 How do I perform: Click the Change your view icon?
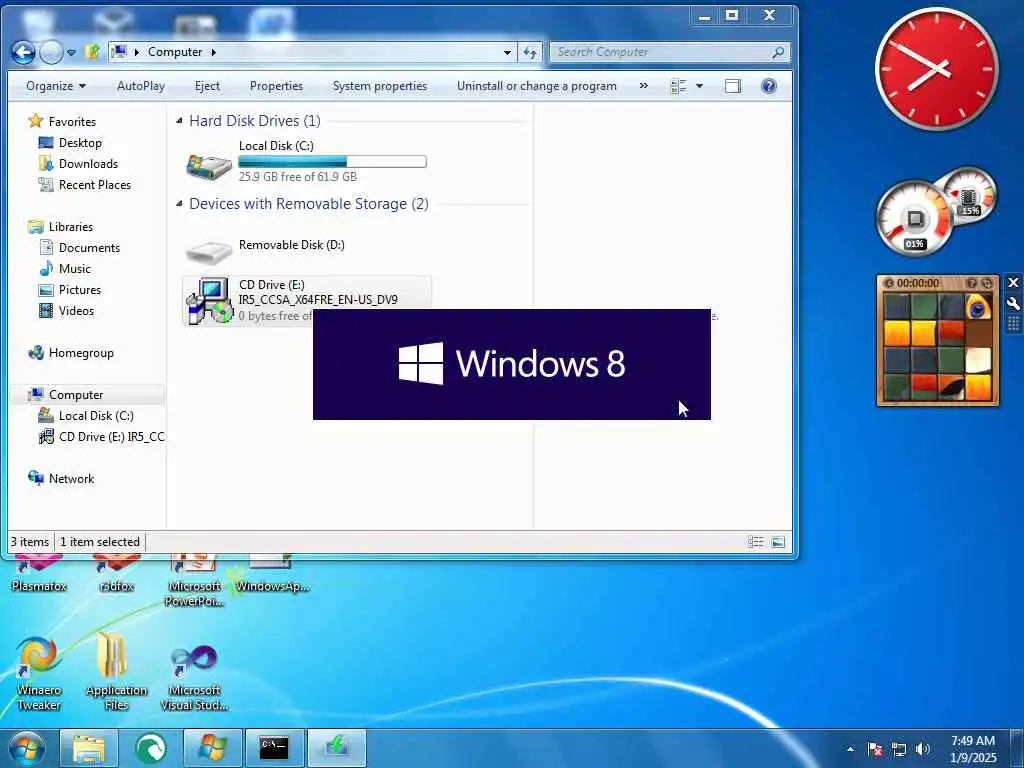(679, 86)
